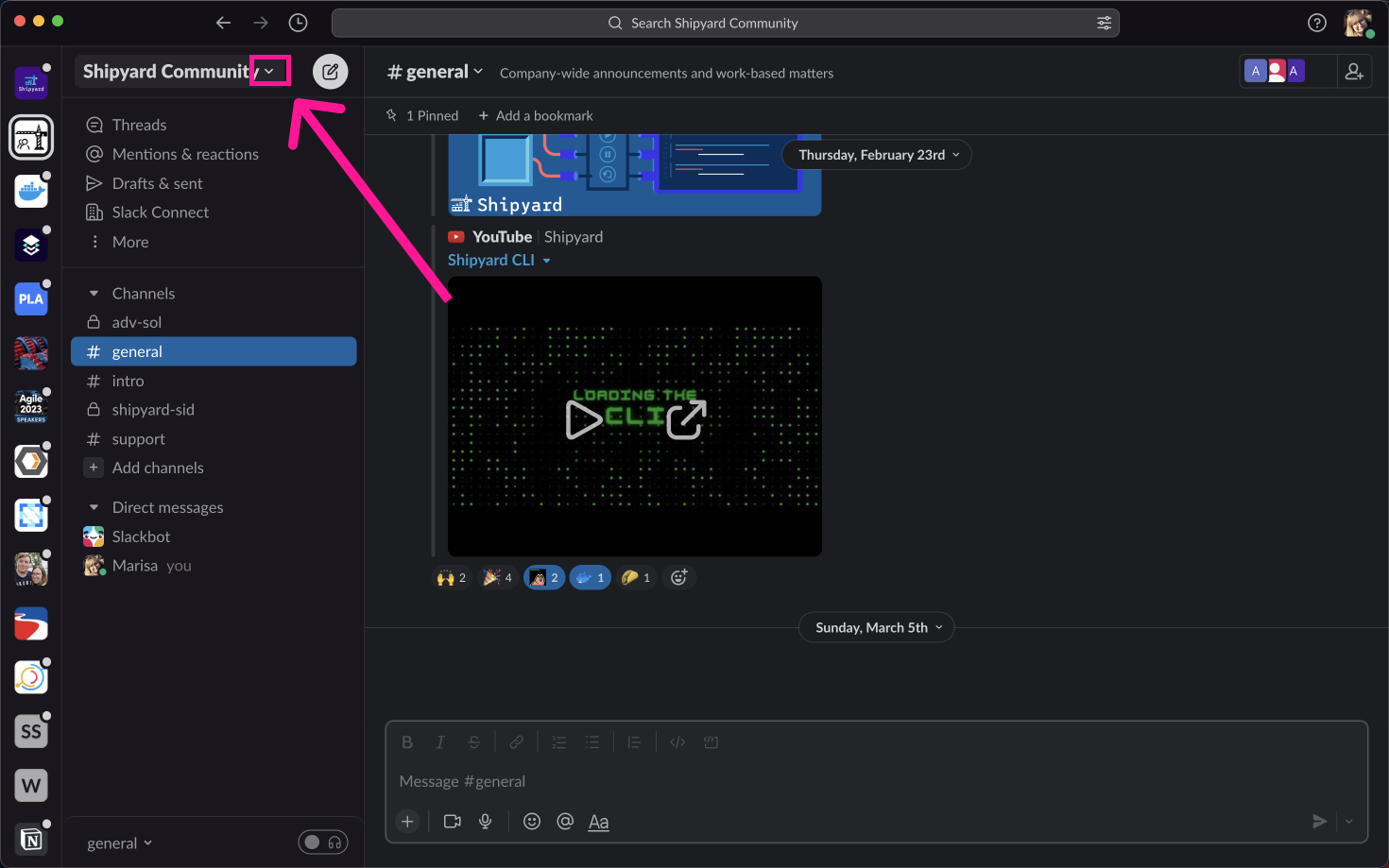
Task: Go forward with right arrow icon
Action: pyautogui.click(x=261, y=23)
